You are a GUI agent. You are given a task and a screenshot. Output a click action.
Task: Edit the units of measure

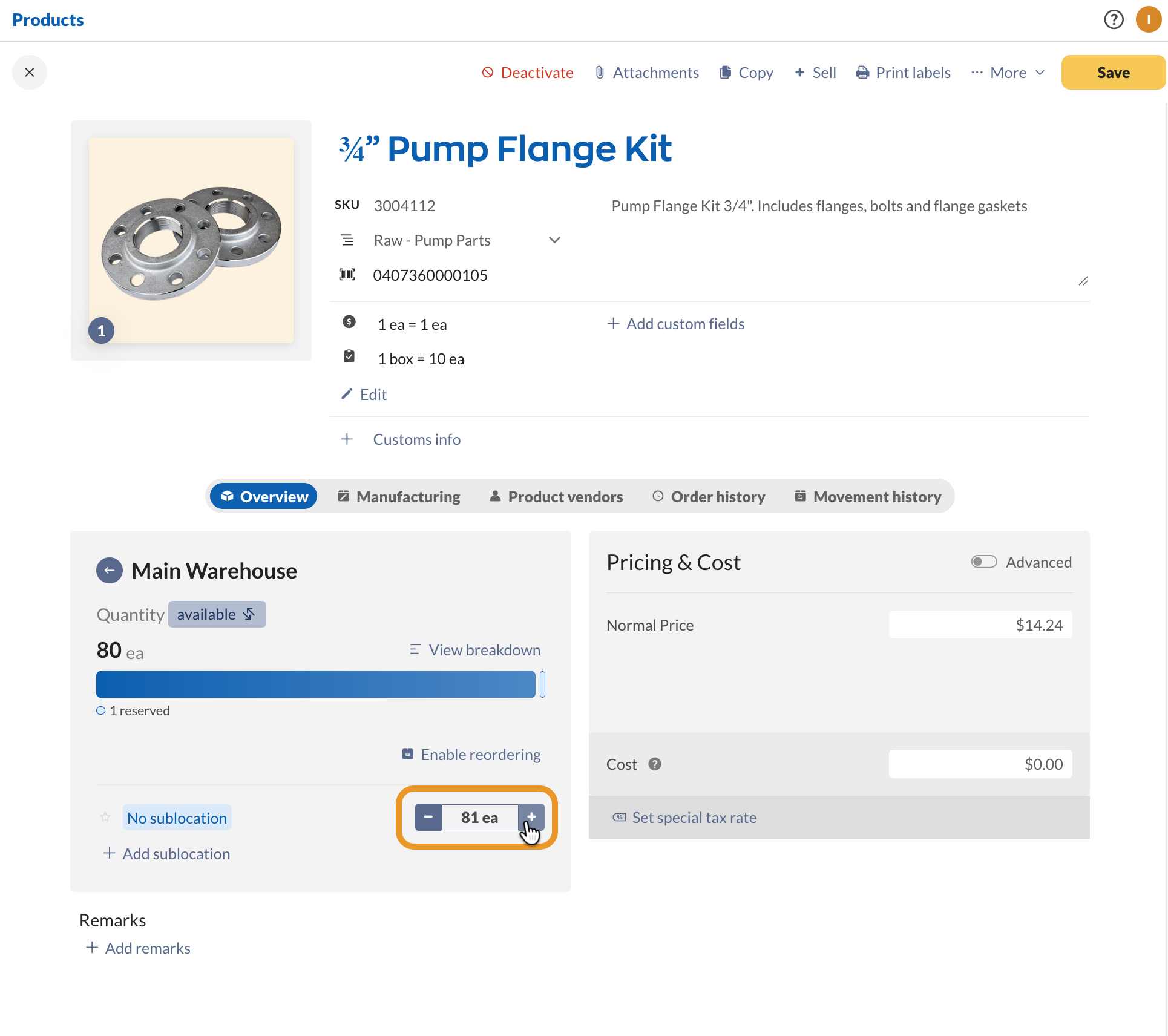click(x=364, y=395)
